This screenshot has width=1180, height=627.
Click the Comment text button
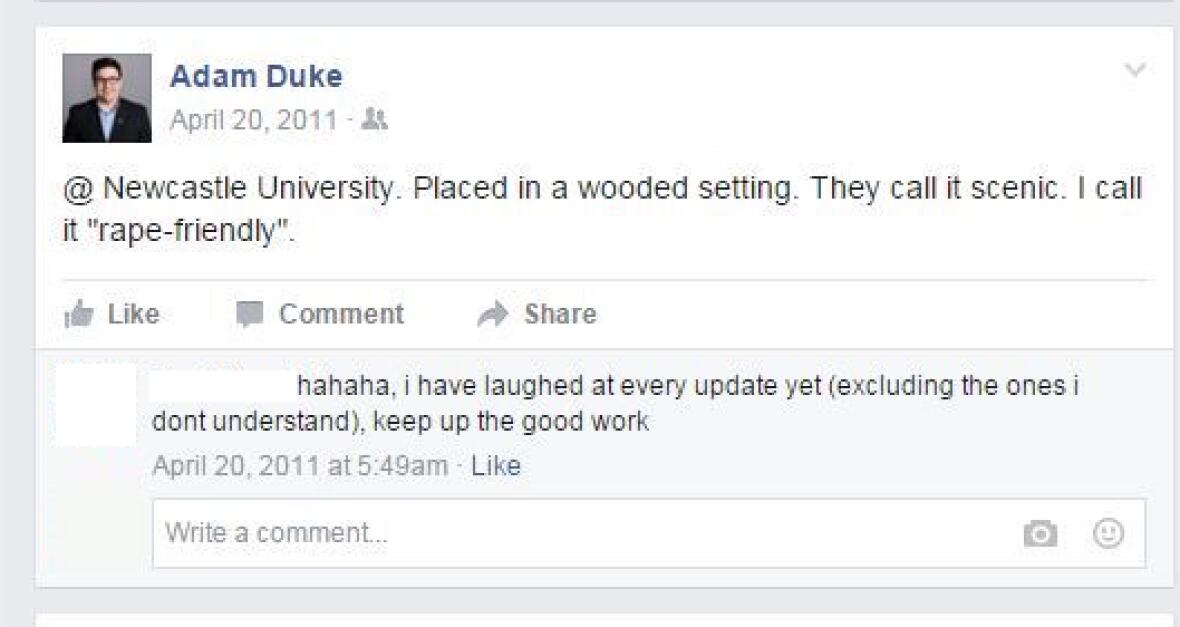[341, 314]
